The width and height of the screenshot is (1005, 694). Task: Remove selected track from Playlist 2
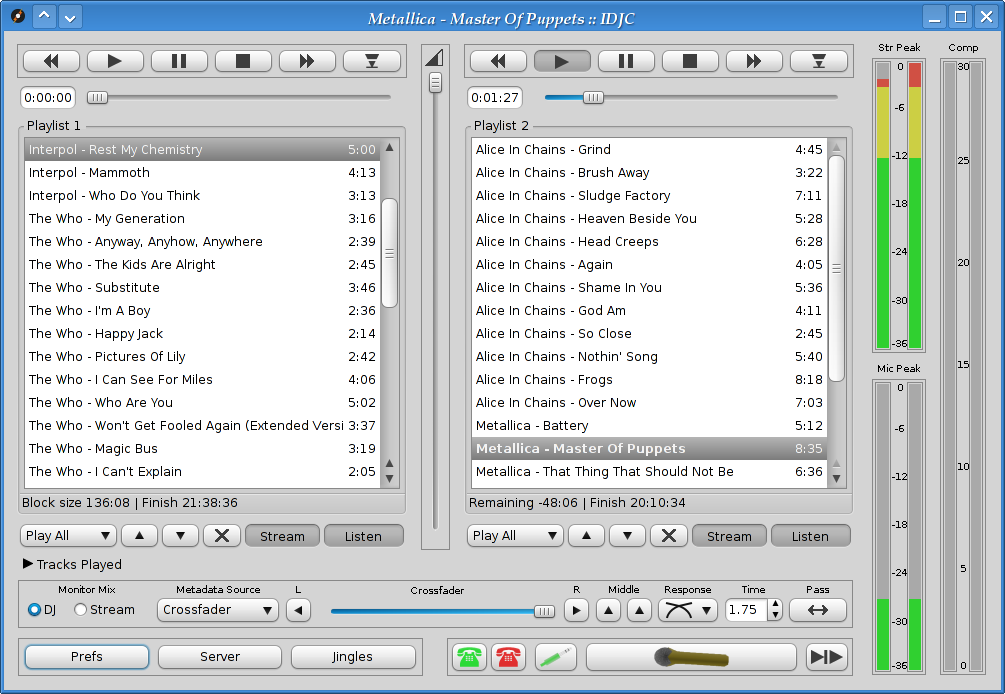click(669, 536)
